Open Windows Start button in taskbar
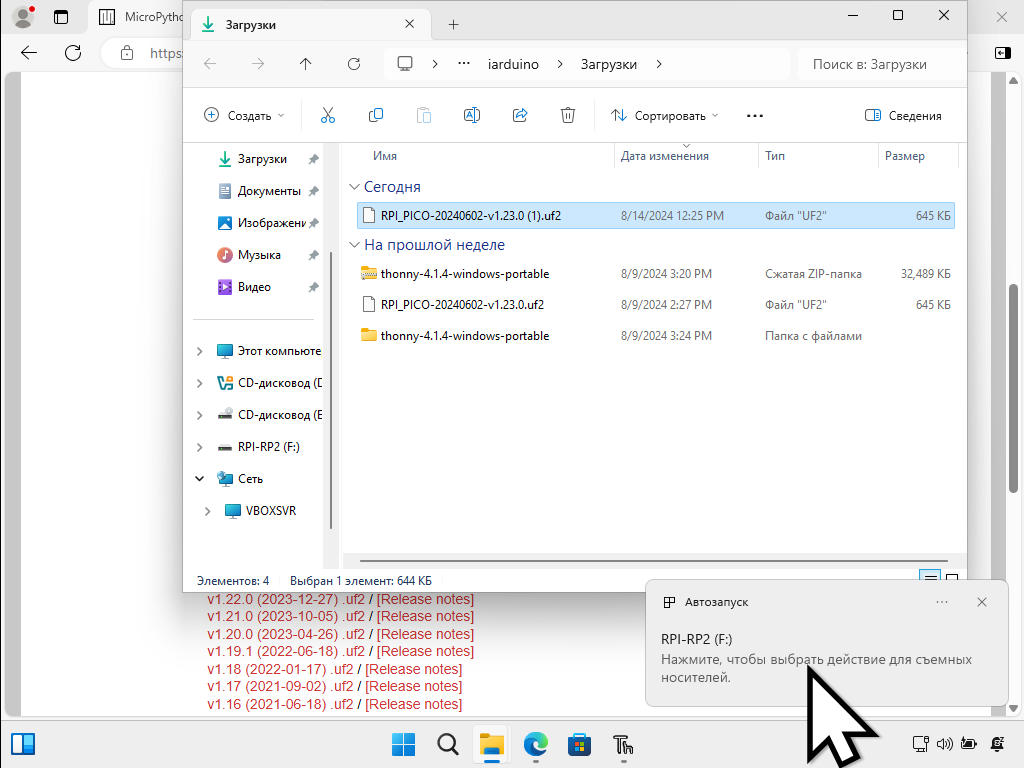This screenshot has height=768, width=1024. pyautogui.click(x=403, y=744)
